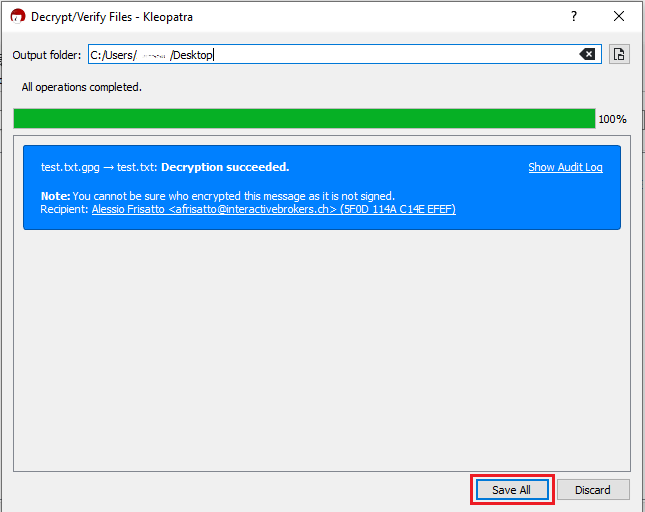The width and height of the screenshot is (645, 512).
Task: Click the note about message not signed
Action: point(218,196)
